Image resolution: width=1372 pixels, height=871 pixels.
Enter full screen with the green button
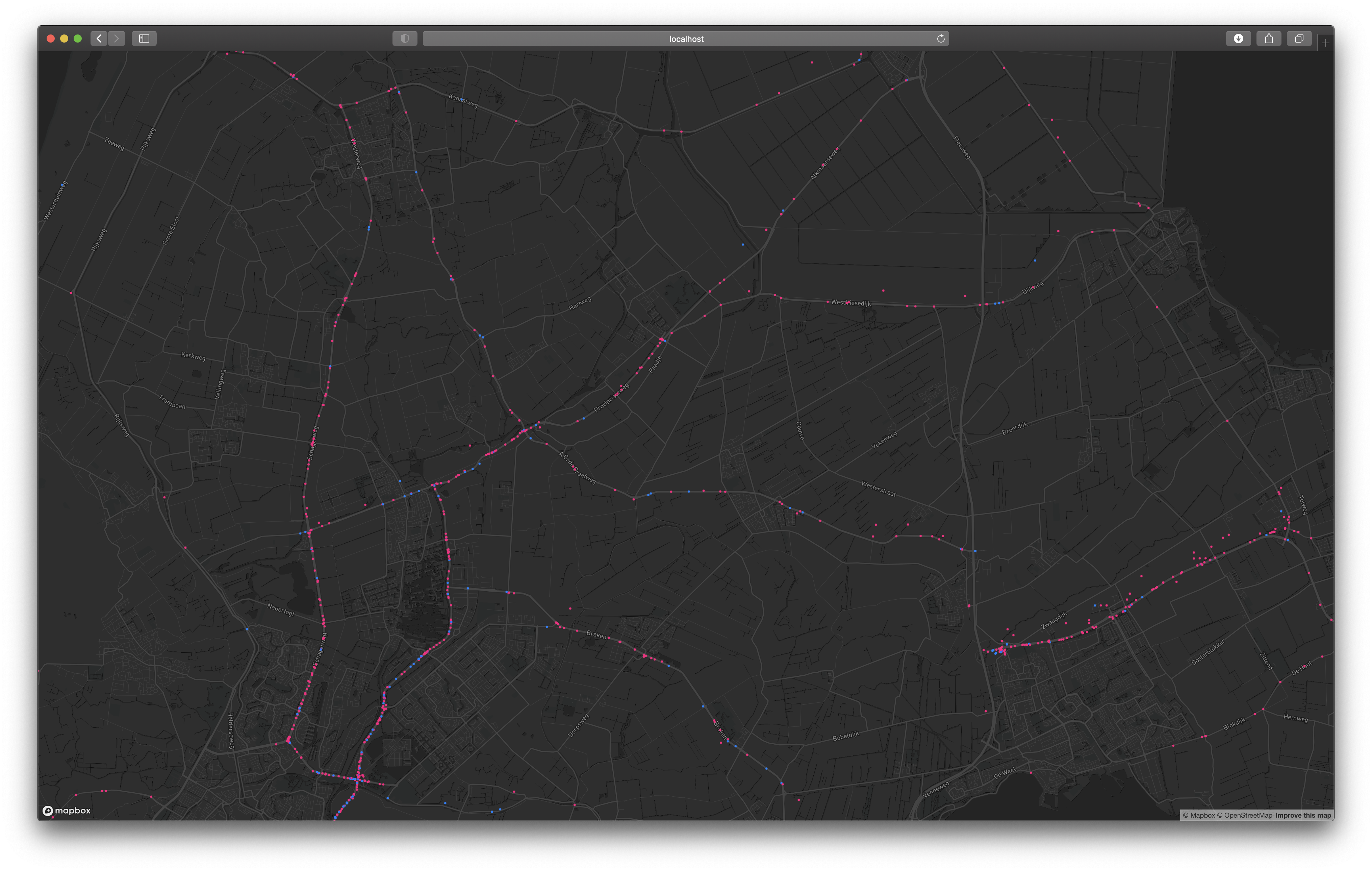(x=78, y=38)
